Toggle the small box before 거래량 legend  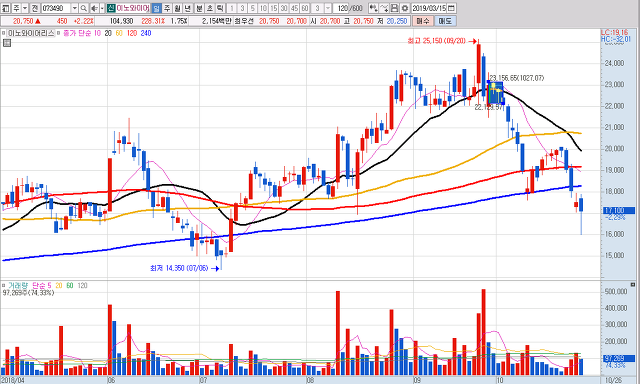coord(3,286)
